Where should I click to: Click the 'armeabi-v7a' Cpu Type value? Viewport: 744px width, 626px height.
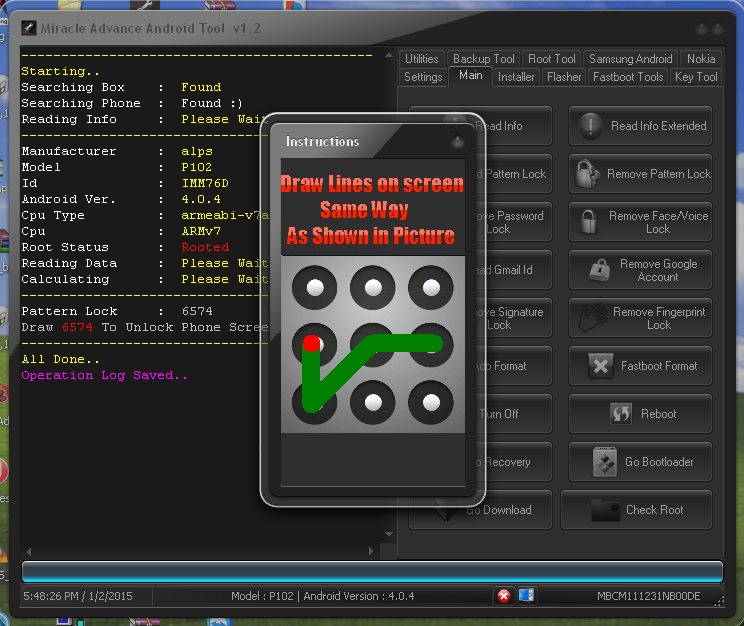(225, 215)
